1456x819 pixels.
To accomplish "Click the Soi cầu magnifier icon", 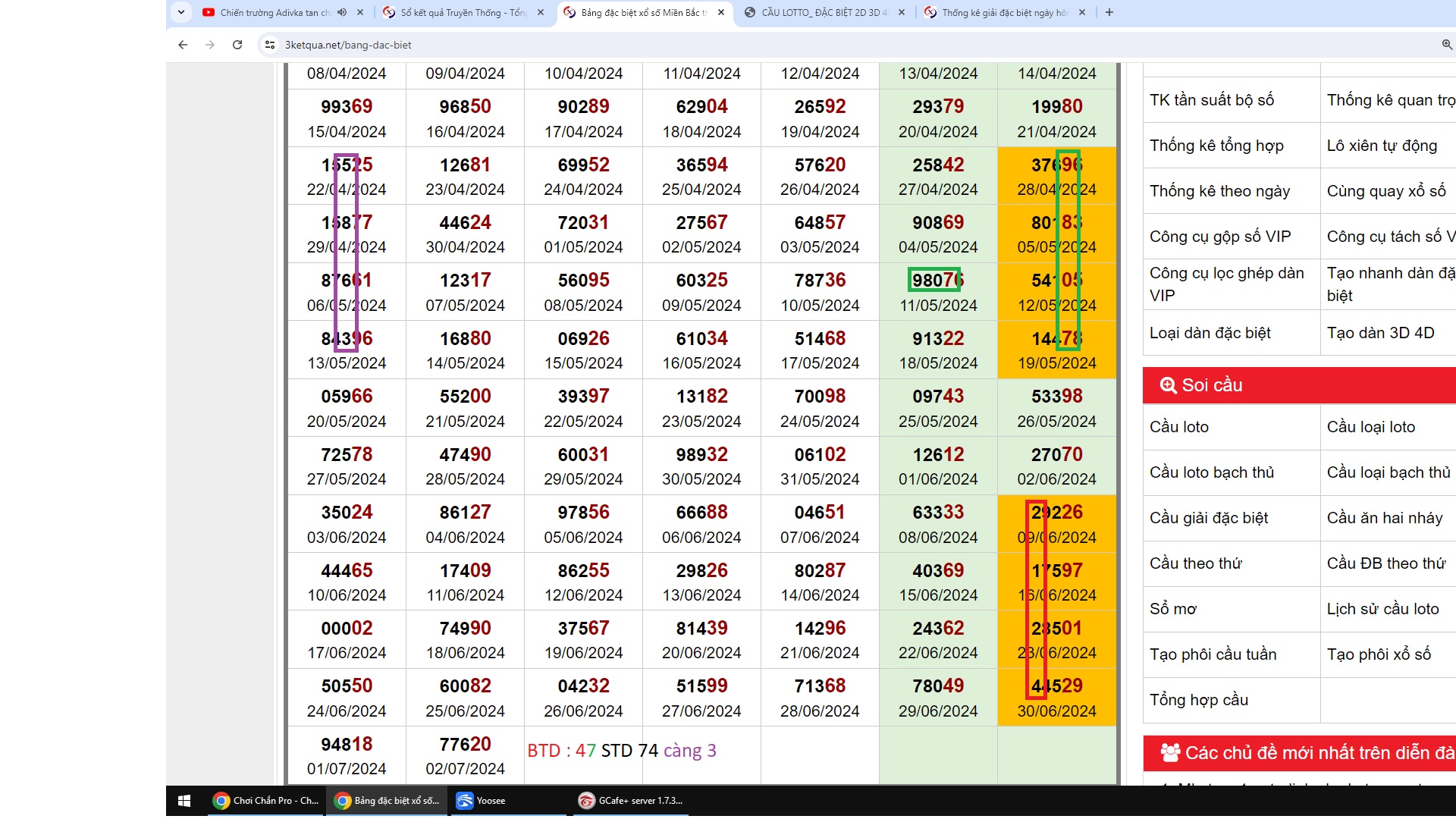I will (x=1168, y=385).
